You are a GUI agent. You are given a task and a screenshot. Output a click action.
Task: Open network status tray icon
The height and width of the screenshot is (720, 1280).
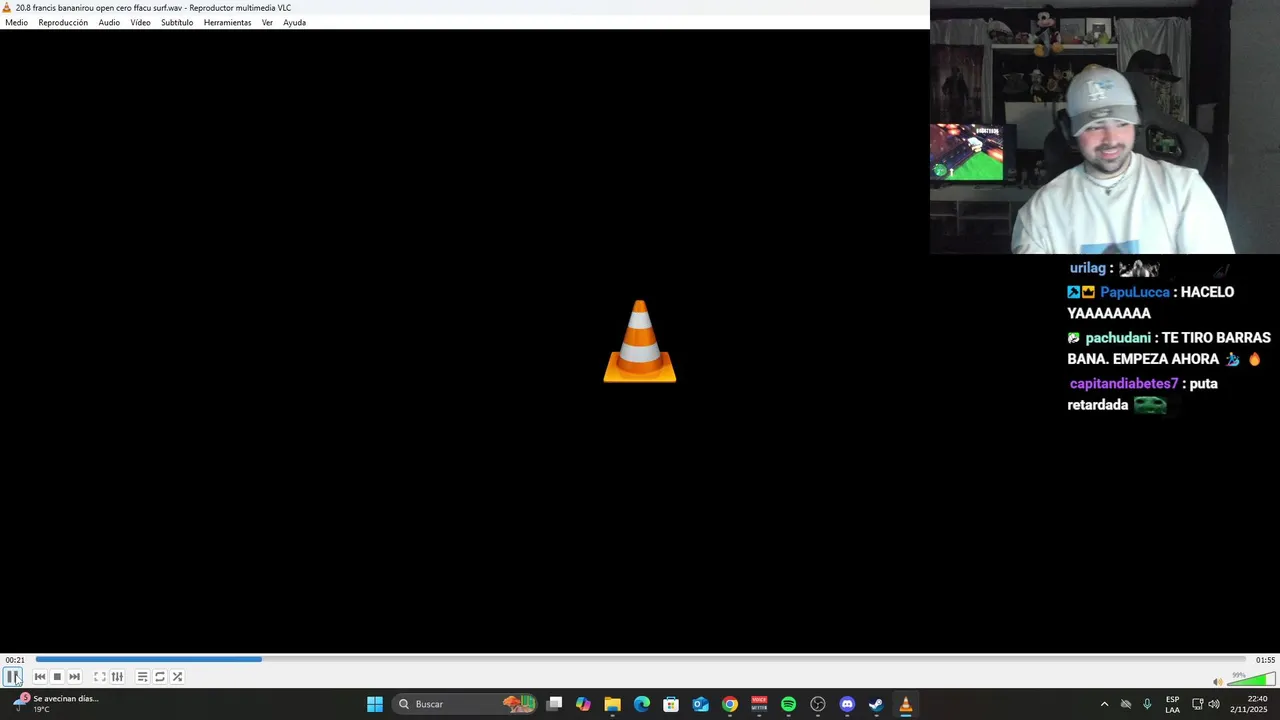[1198, 704]
